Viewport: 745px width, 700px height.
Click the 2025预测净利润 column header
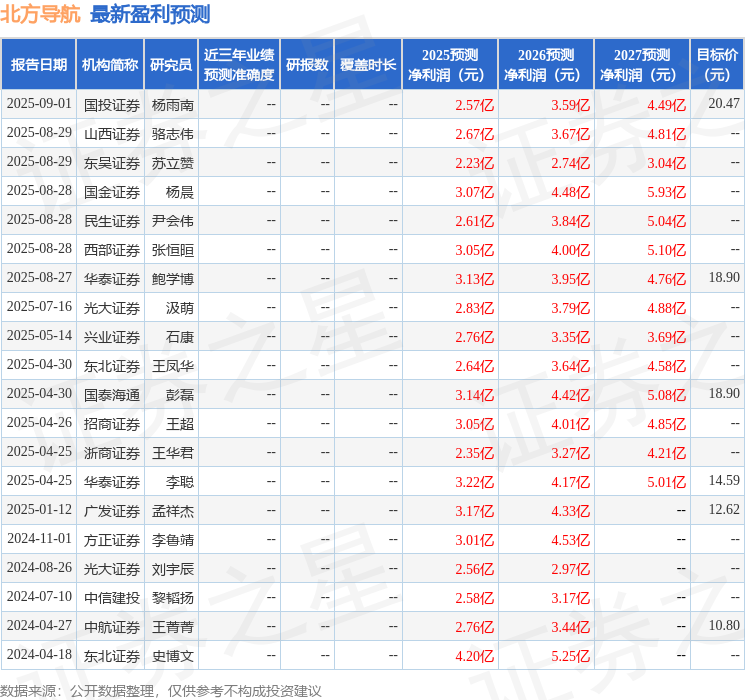point(450,65)
